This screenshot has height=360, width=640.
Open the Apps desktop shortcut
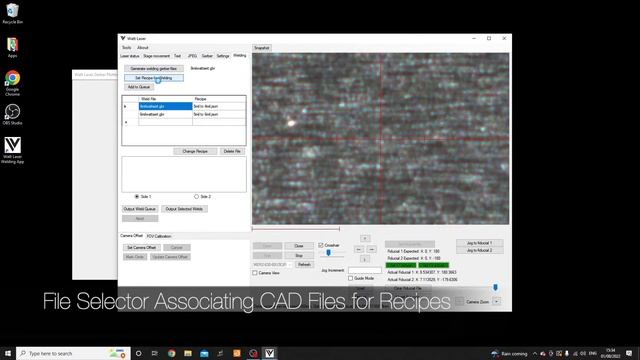tap(12, 47)
